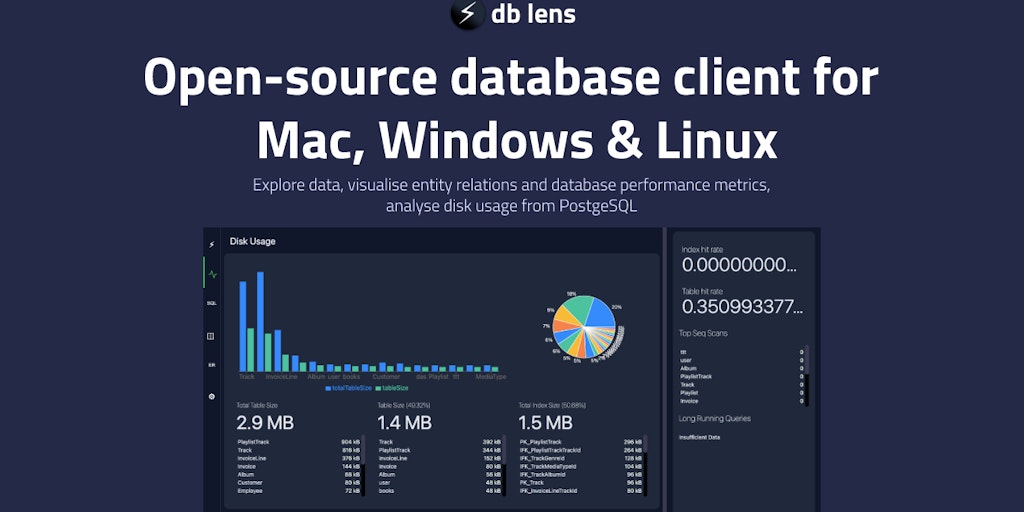
Task: Select IFK_PlaylistTrackTrackId index row
Action: click(581, 450)
